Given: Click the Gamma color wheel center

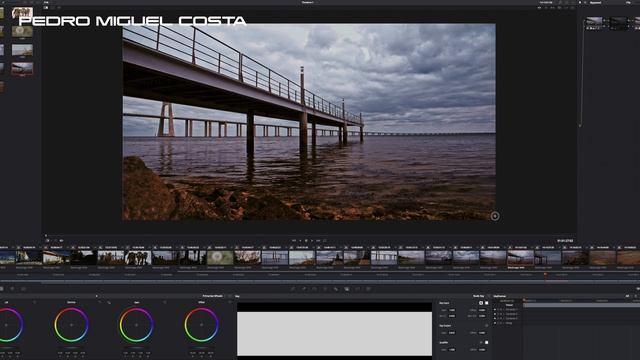Looking at the screenshot, I should coord(71,325).
